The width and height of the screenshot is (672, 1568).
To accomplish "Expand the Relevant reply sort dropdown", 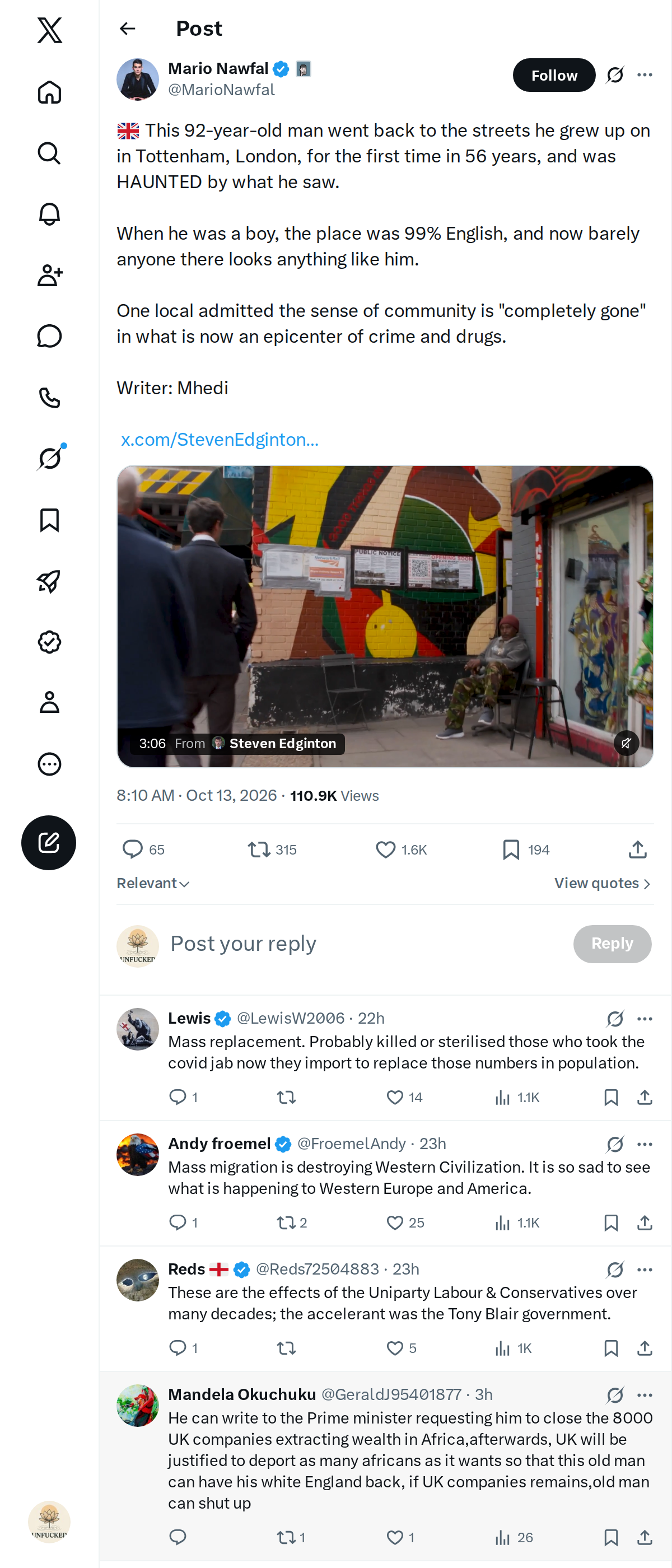I will pyautogui.click(x=153, y=883).
